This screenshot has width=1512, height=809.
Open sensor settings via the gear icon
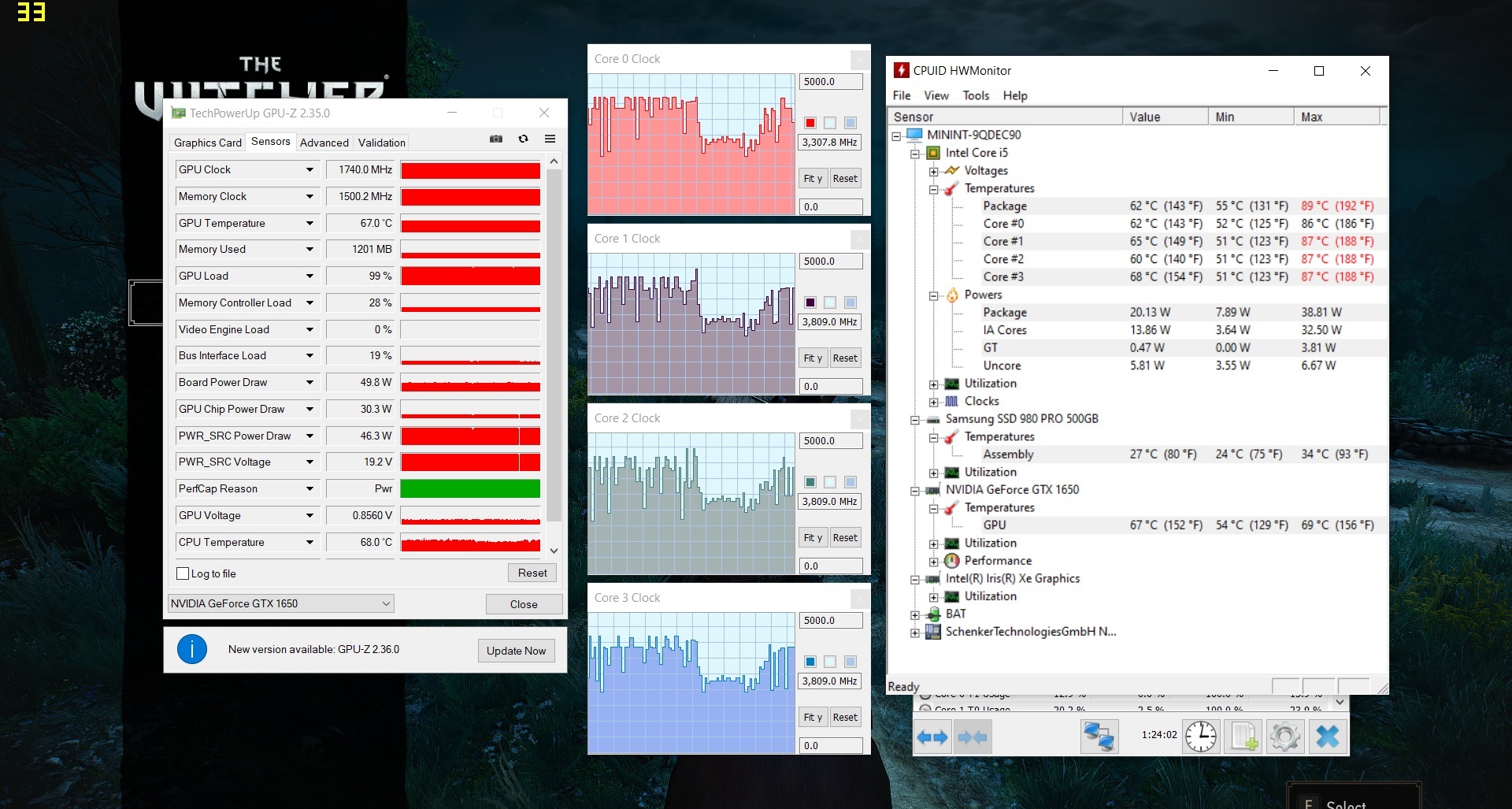(x=1285, y=737)
